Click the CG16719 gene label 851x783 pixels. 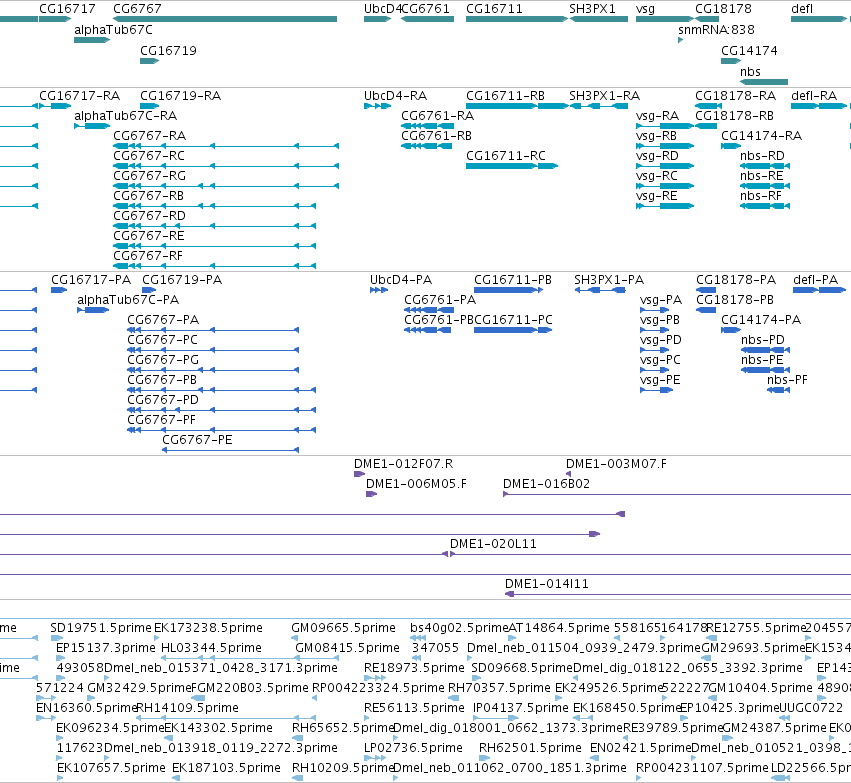(x=168, y=51)
